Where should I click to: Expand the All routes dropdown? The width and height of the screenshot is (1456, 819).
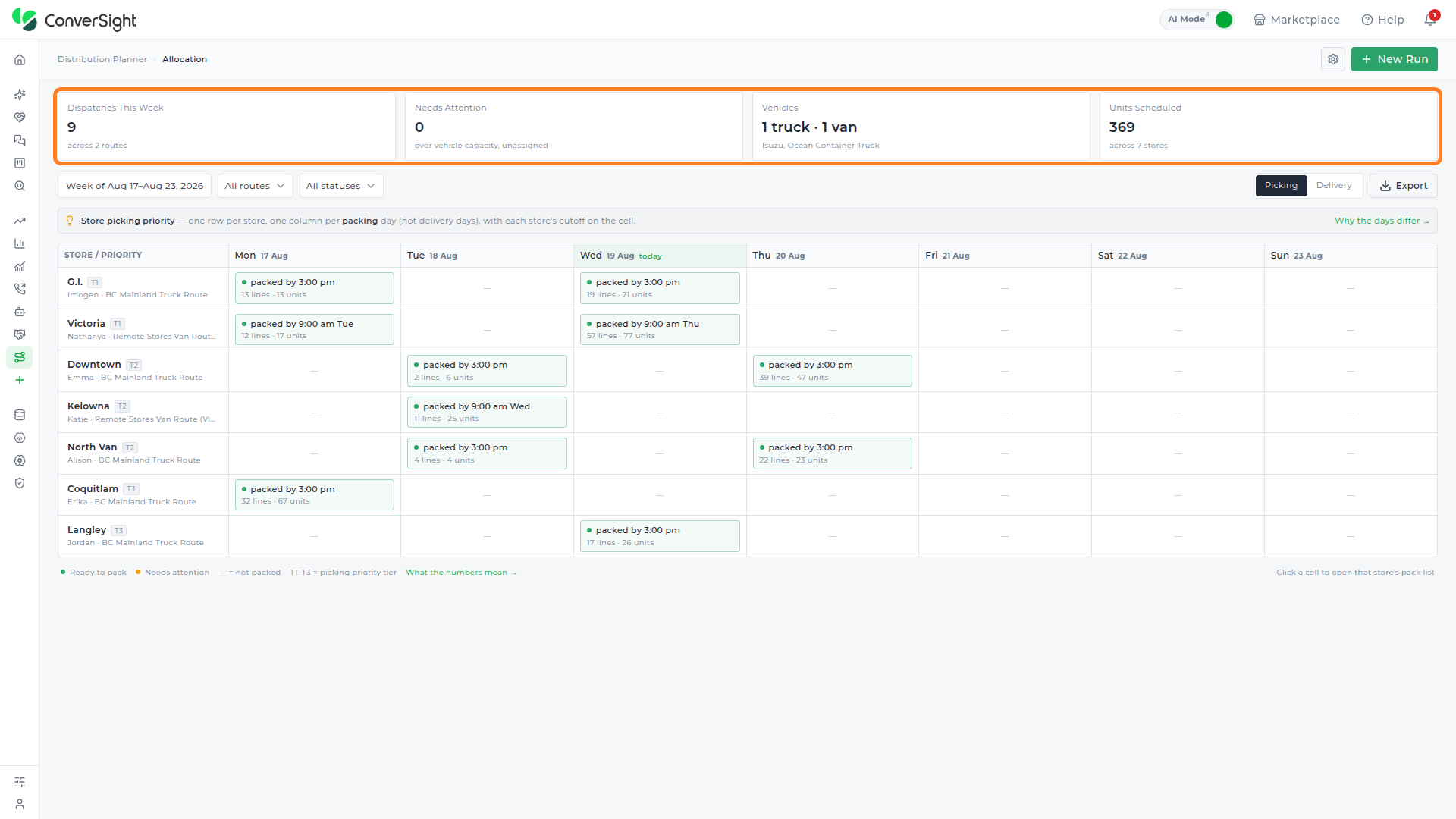tap(255, 186)
